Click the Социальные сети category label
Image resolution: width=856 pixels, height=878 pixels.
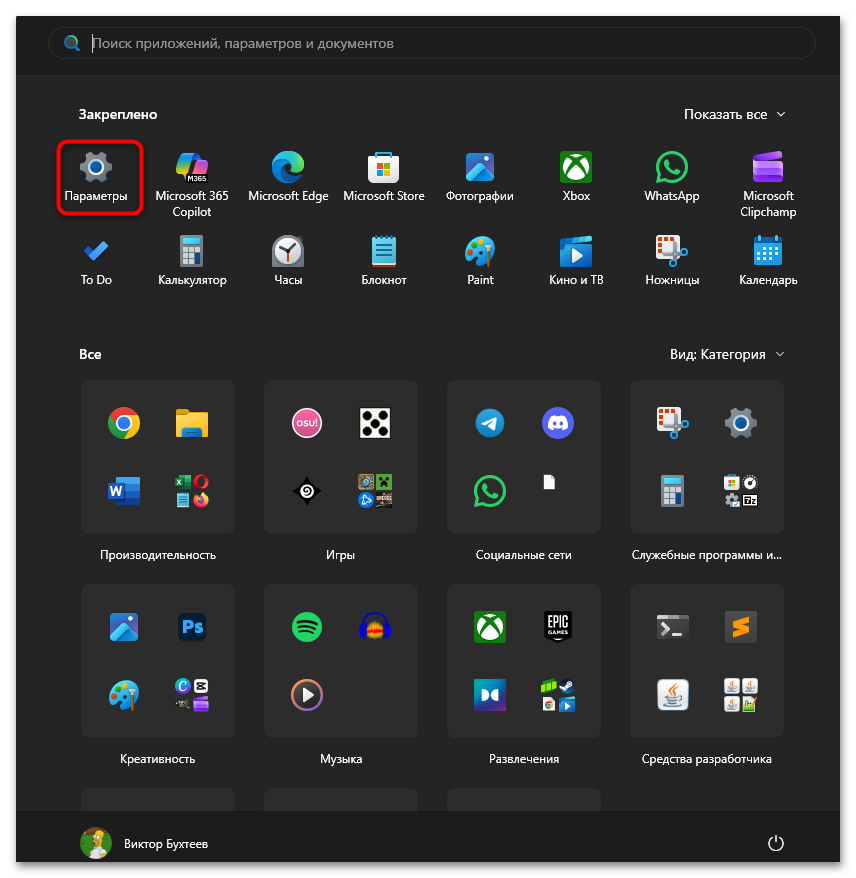click(x=523, y=555)
